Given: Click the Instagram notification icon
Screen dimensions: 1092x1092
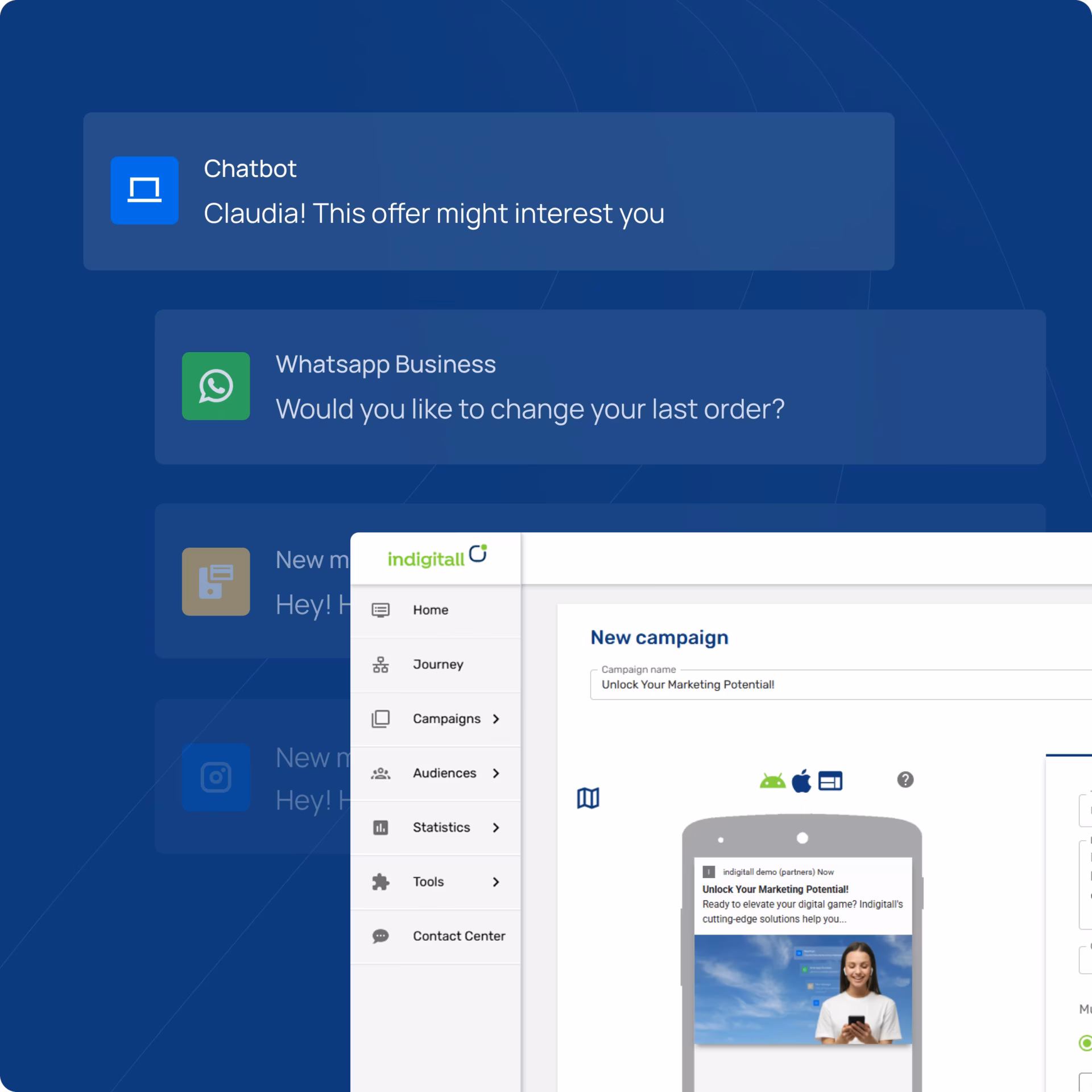Looking at the screenshot, I should pos(216,777).
